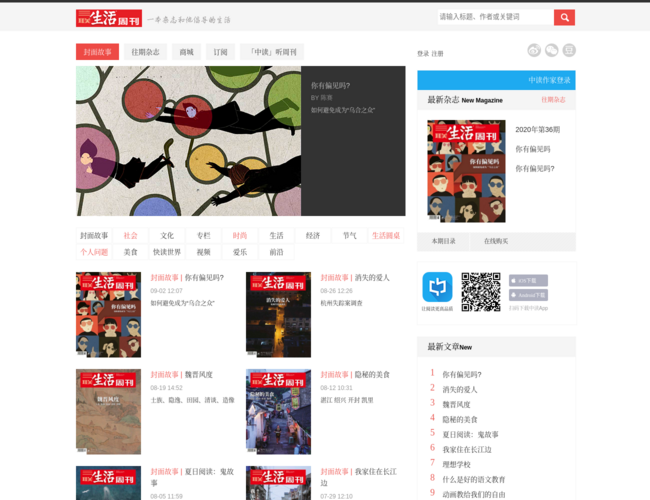
Task: Open latest article 2 消失的爱人
Action: (460, 389)
